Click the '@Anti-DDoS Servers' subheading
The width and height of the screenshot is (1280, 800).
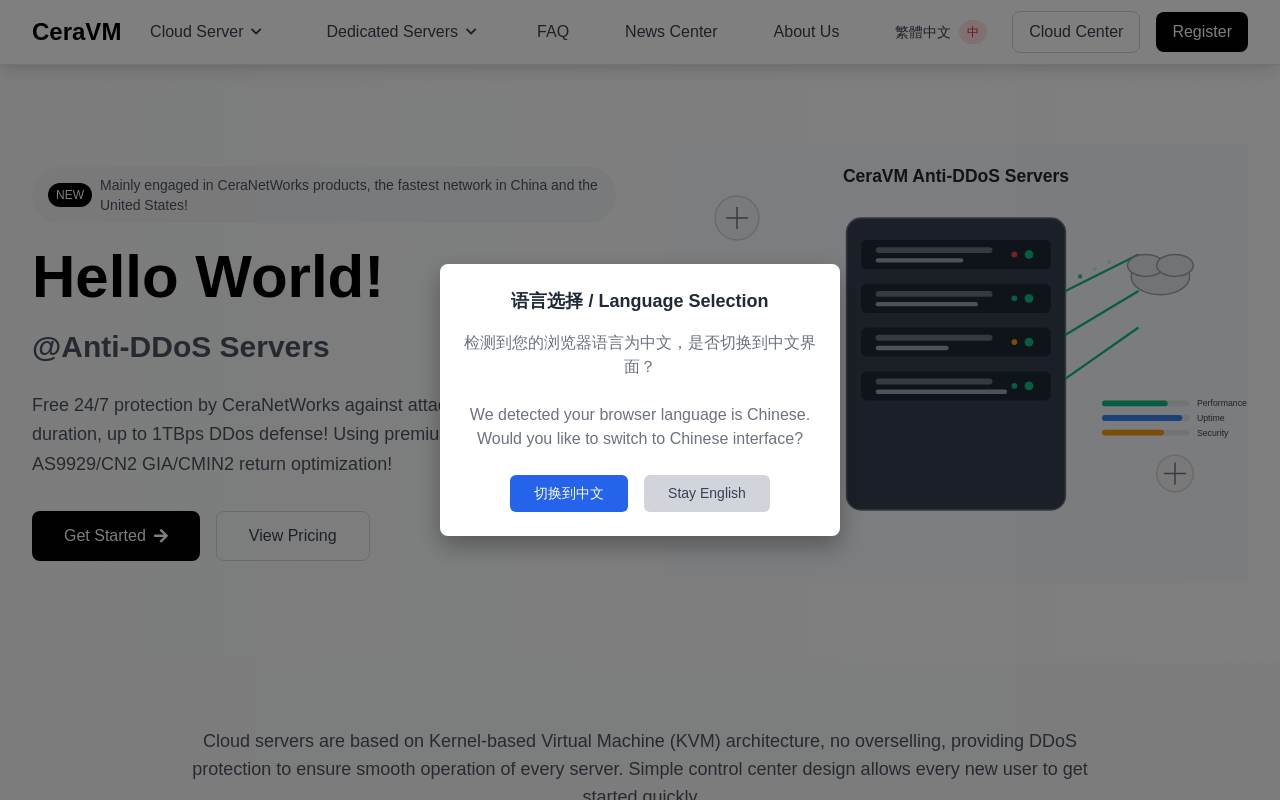[x=181, y=347]
